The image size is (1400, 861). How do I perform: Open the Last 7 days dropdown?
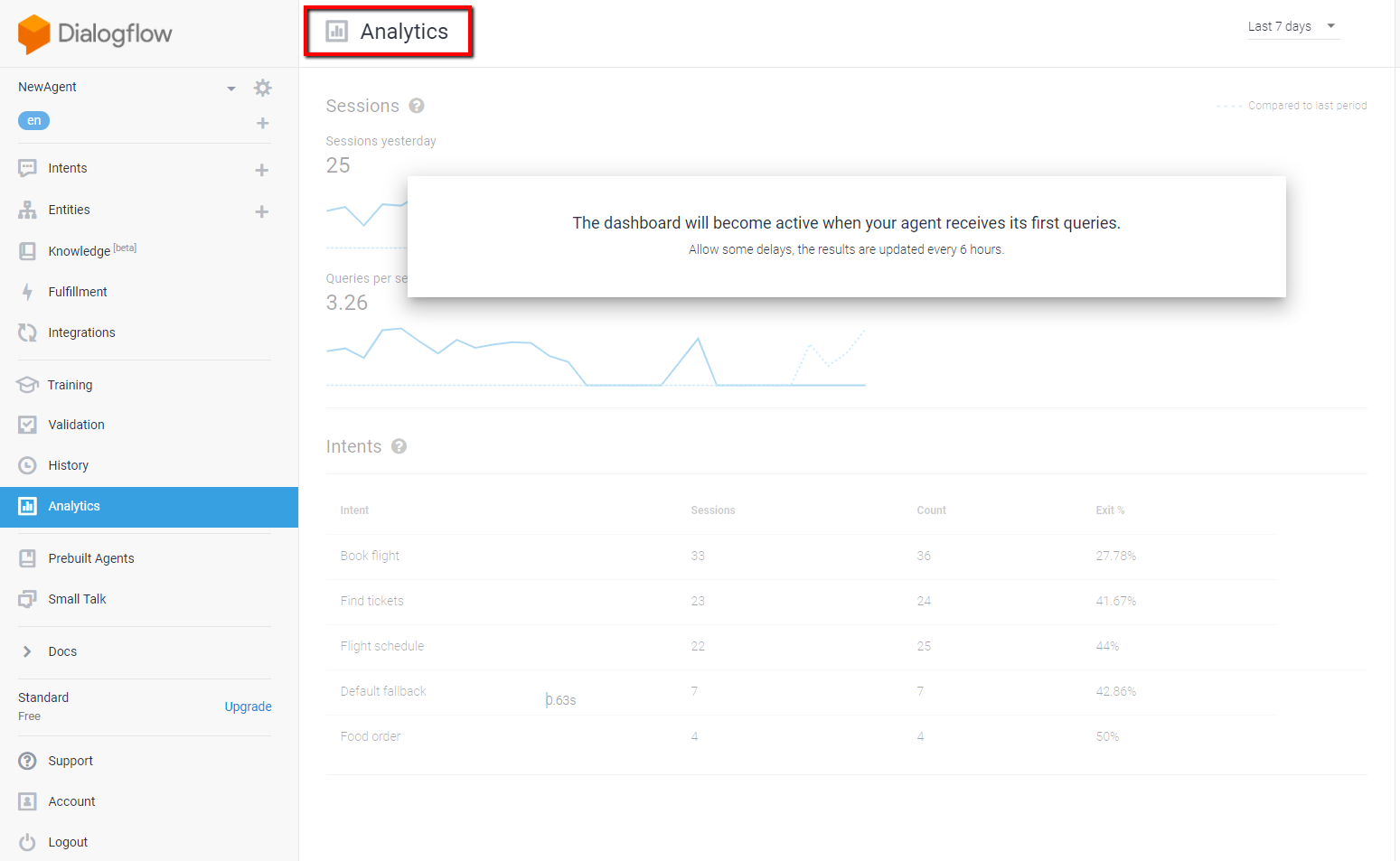click(1293, 26)
